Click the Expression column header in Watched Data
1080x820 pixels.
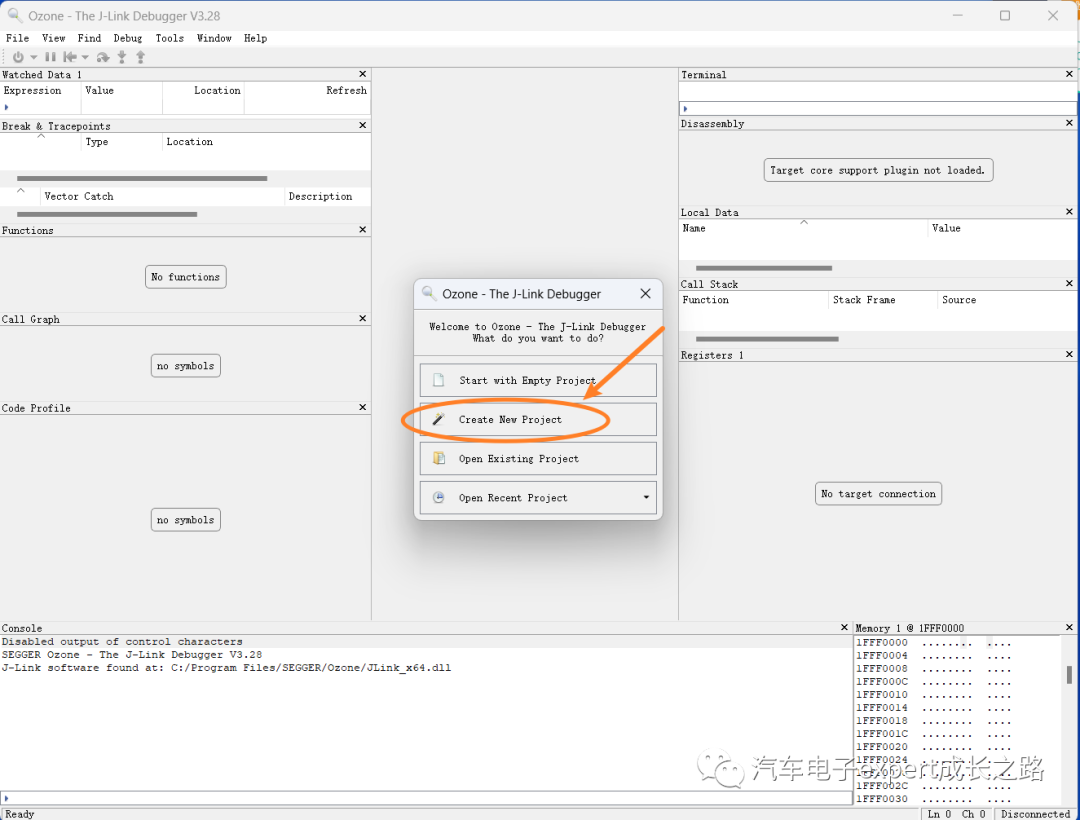click(x=41, y=91)
